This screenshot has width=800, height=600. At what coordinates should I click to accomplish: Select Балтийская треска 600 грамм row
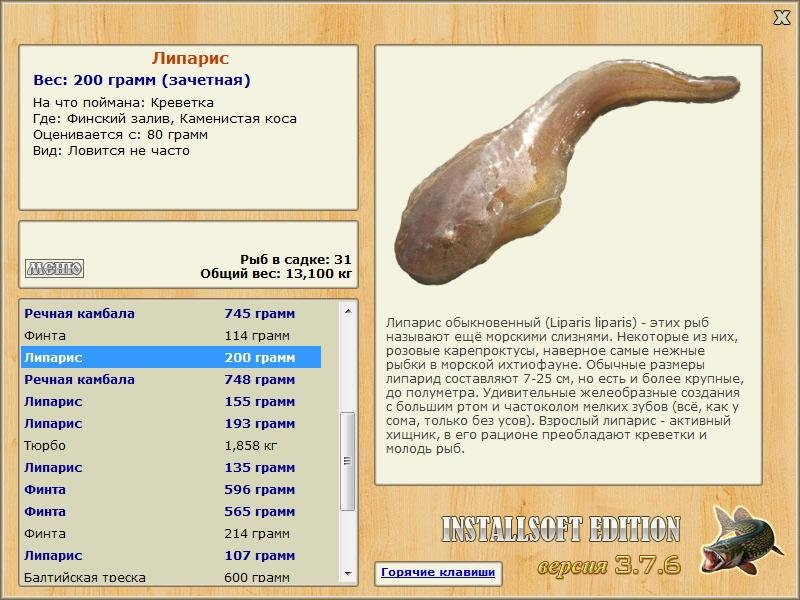(171, 576)
